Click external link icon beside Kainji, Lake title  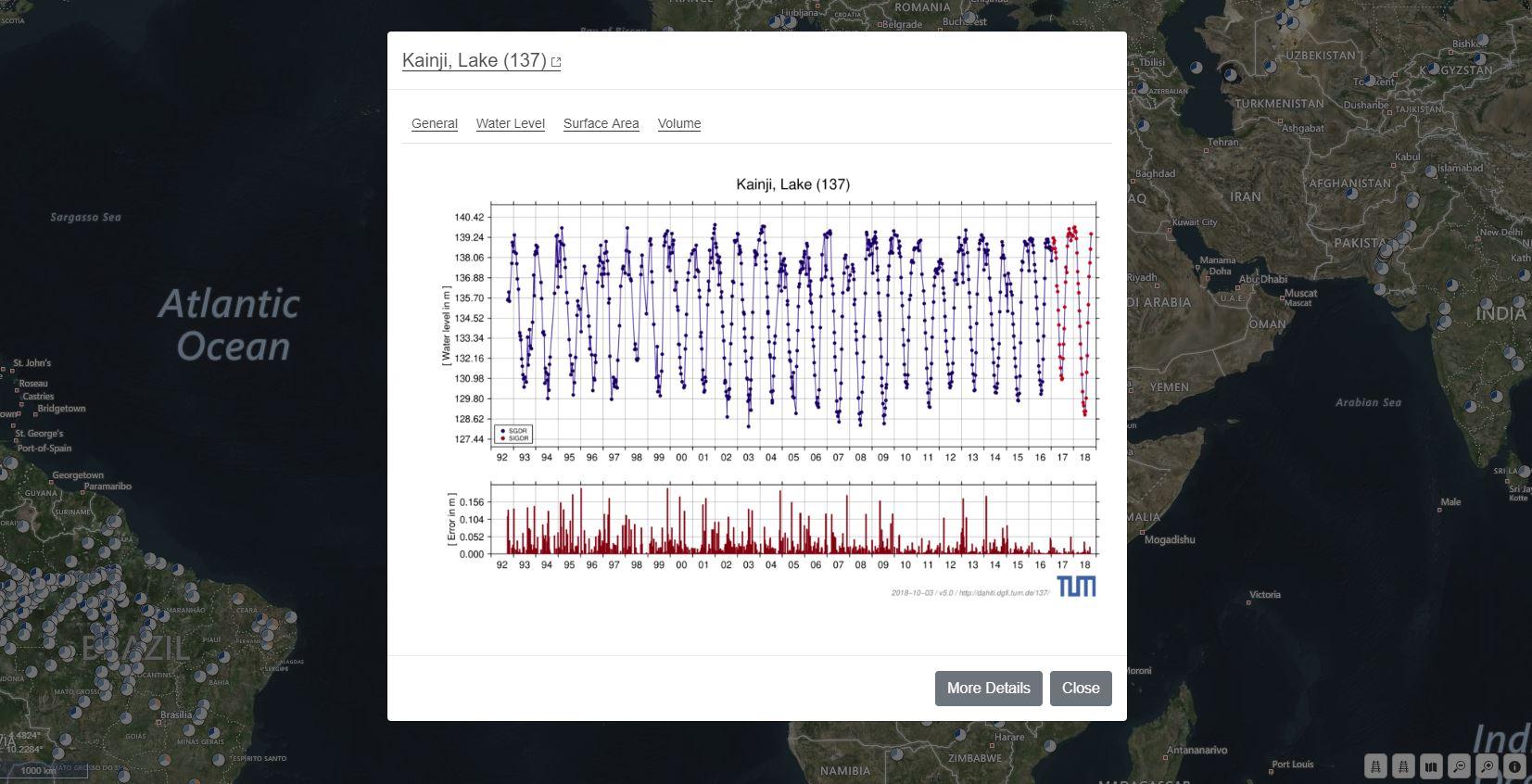[x=556, y=62]
